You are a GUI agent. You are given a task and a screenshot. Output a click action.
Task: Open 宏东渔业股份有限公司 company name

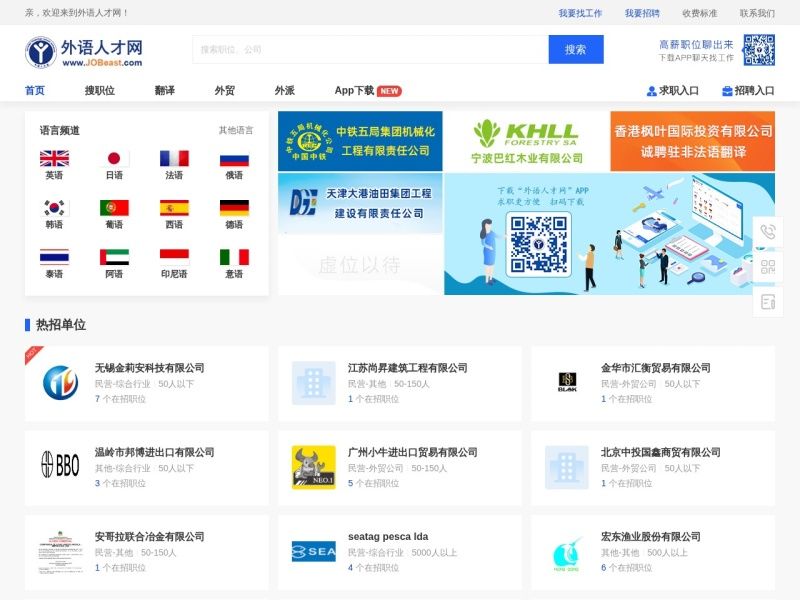[651, 537]
